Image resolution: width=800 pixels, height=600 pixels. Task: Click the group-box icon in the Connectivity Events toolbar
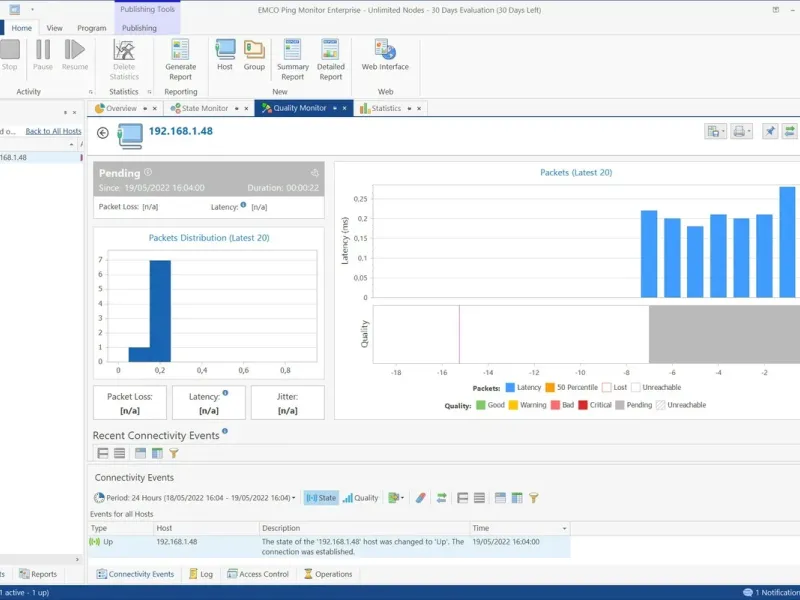(x=500, y=498)
